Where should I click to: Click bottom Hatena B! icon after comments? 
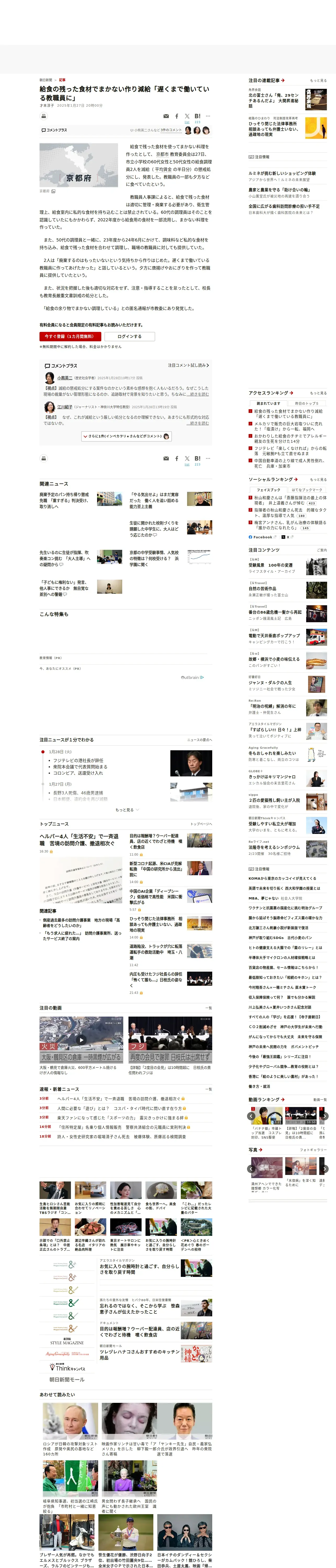pyautogui.click(x=198, y=458)
